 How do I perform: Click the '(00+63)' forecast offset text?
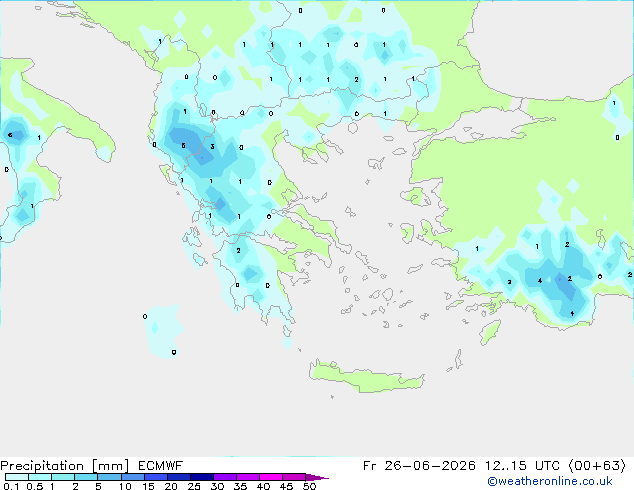pos(597,466)
